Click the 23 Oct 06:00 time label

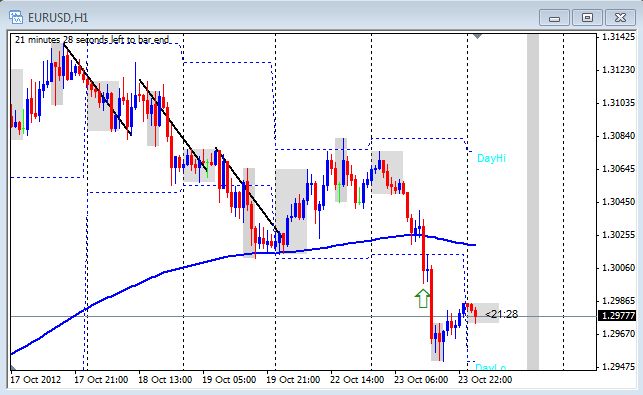(421, 379)
